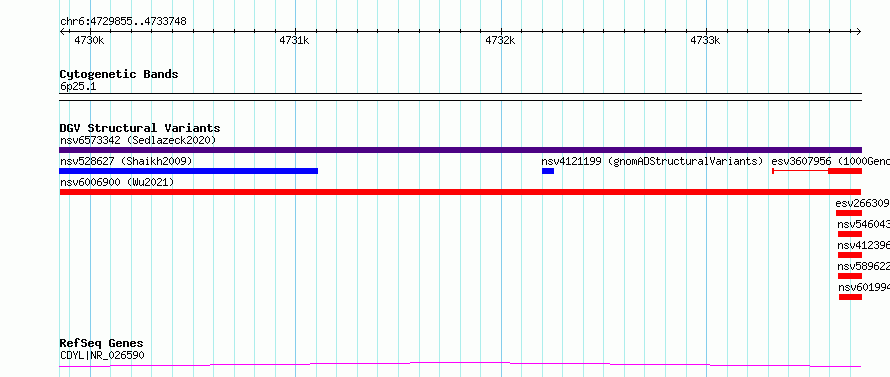890x377 pixels.
Task: Select the nsv528627 (Shaikh2009) blue variant bar
Action: (x=188, y=171)
